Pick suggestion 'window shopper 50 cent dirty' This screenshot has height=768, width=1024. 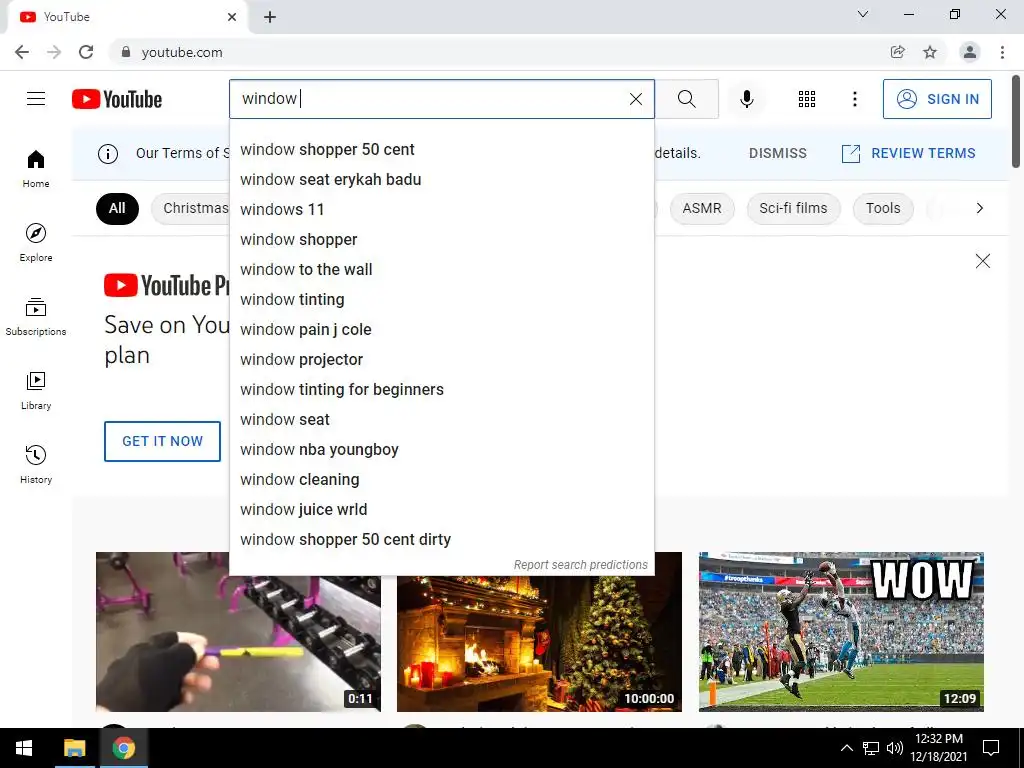[442, 540]
